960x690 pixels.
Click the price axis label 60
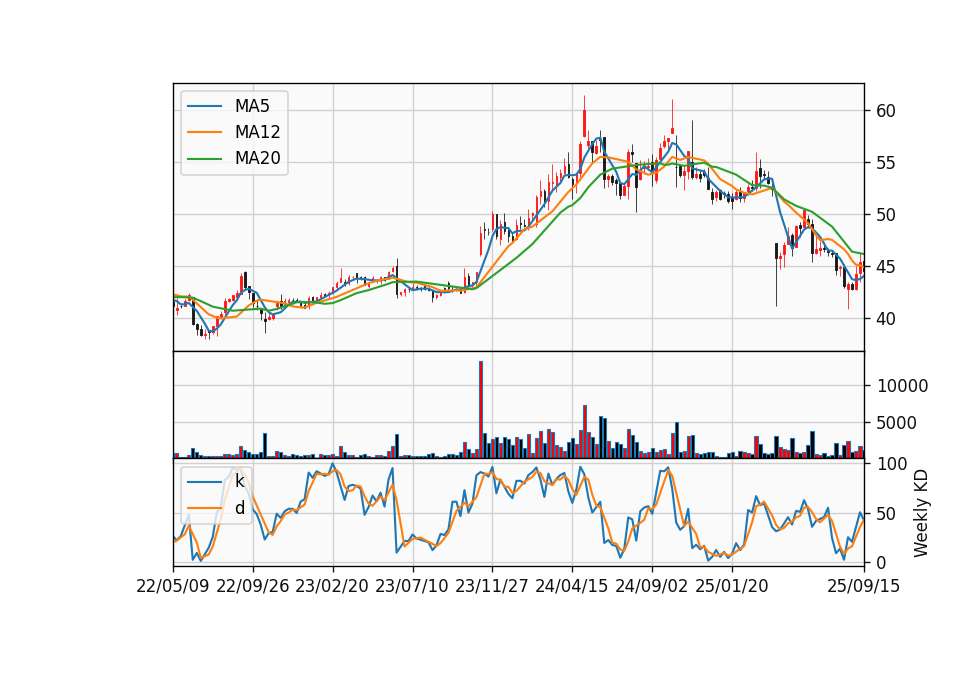tap(886, 111)
